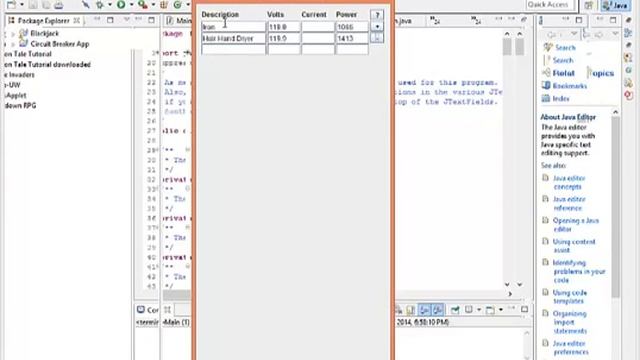Select the Blackjack project
This screenshot has width=640, height=360.
44,33
